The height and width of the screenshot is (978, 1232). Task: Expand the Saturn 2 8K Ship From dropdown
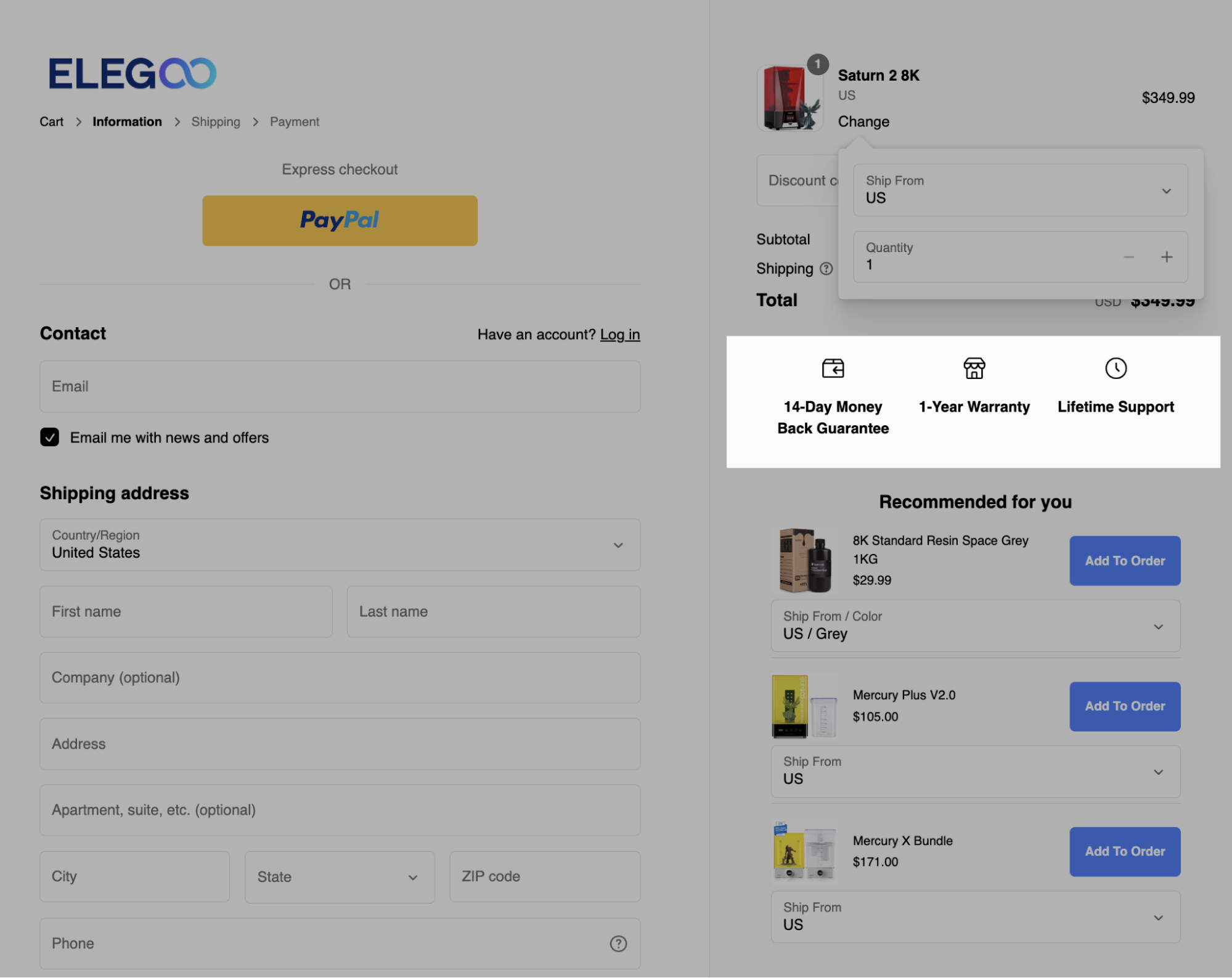1020,190
